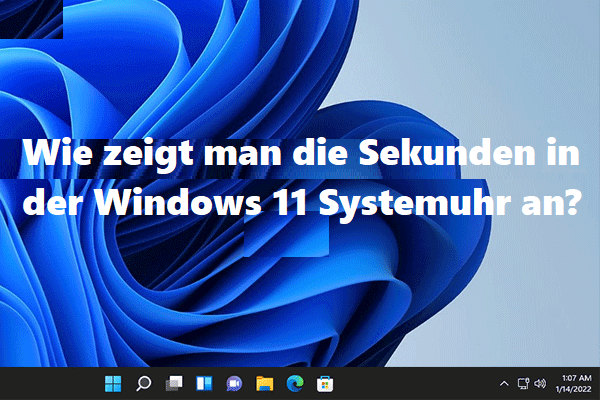This screenshot has height=400, width=600.
Task: Open the Widgets panel icon
Action: coord(204,384)
